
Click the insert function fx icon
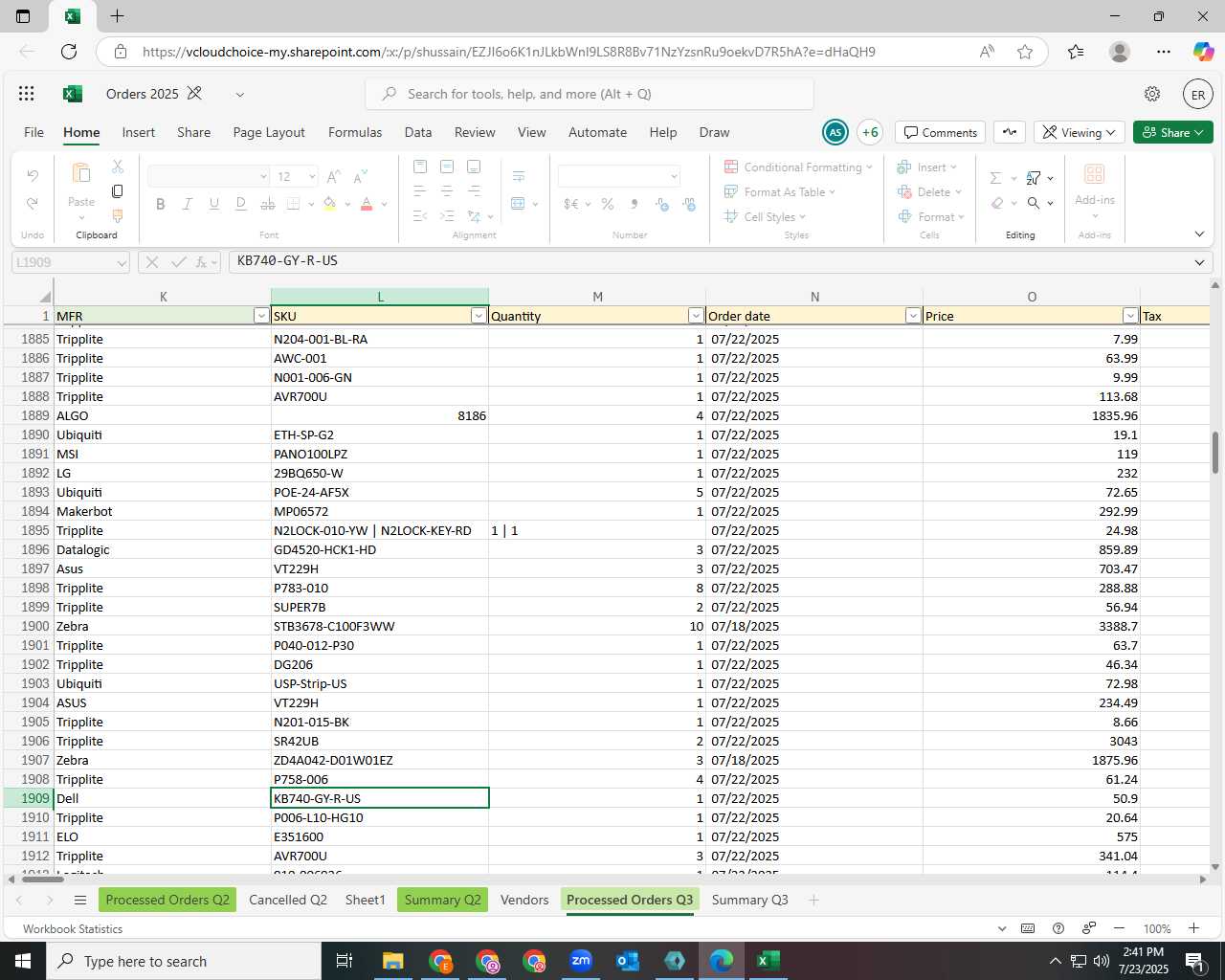(203, 261)
